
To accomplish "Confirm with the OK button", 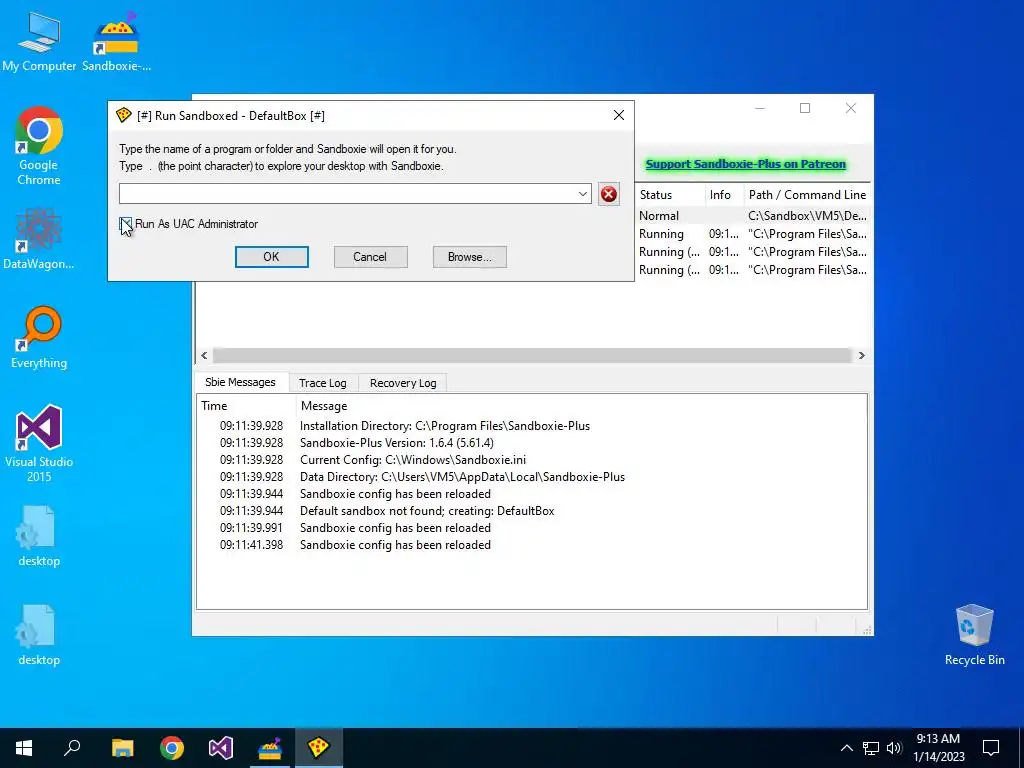I will 272,257.
